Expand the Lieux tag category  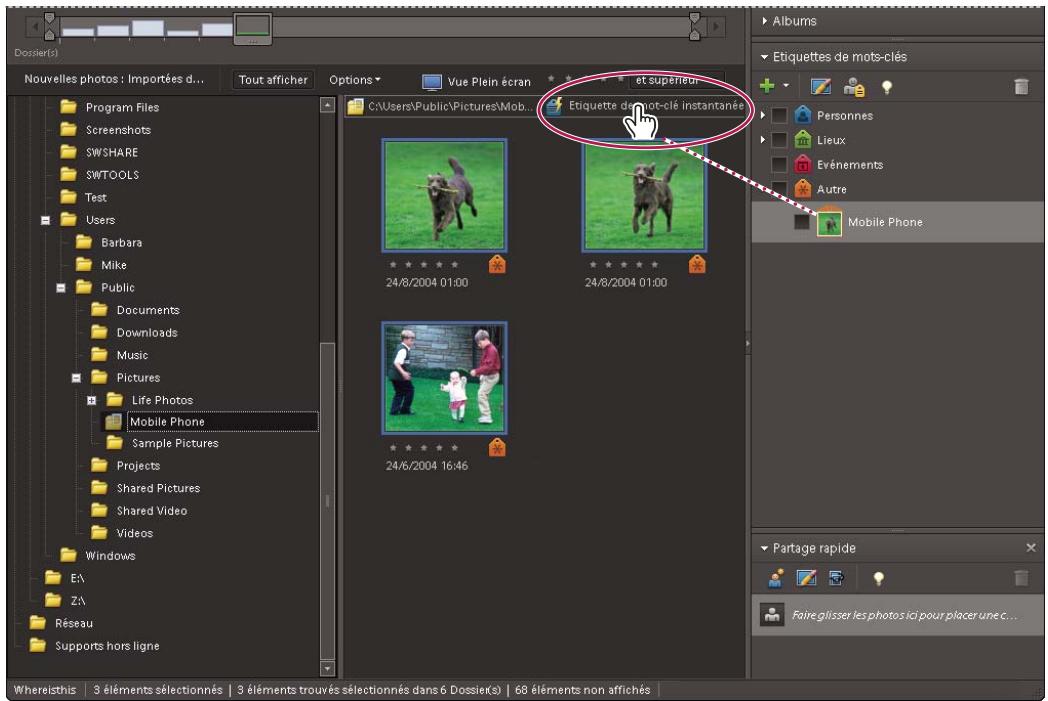pyautogui.click(x=763, y=140)
